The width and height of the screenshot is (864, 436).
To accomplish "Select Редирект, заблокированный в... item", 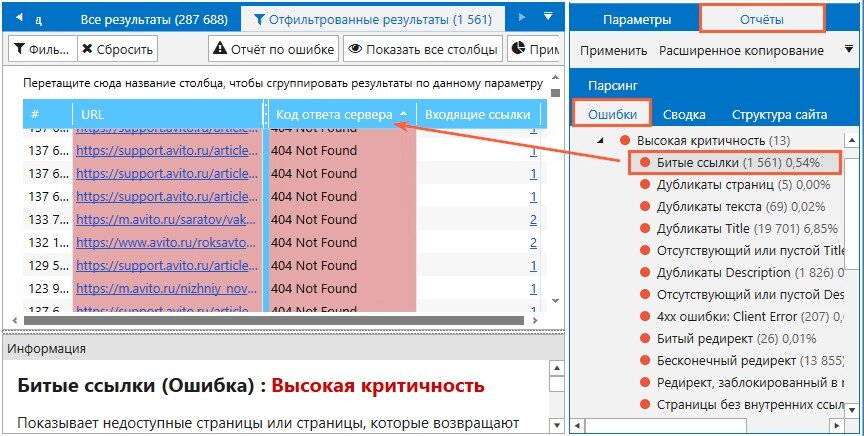I will pos(750,383).
